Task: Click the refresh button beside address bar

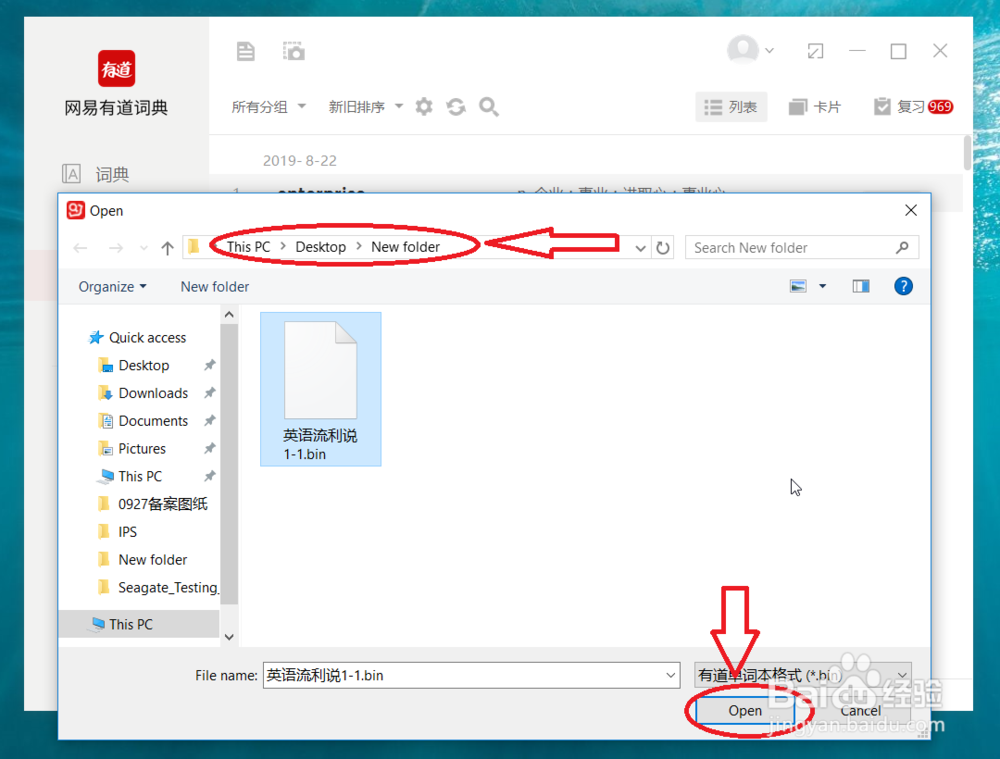Action: [663, 247]
